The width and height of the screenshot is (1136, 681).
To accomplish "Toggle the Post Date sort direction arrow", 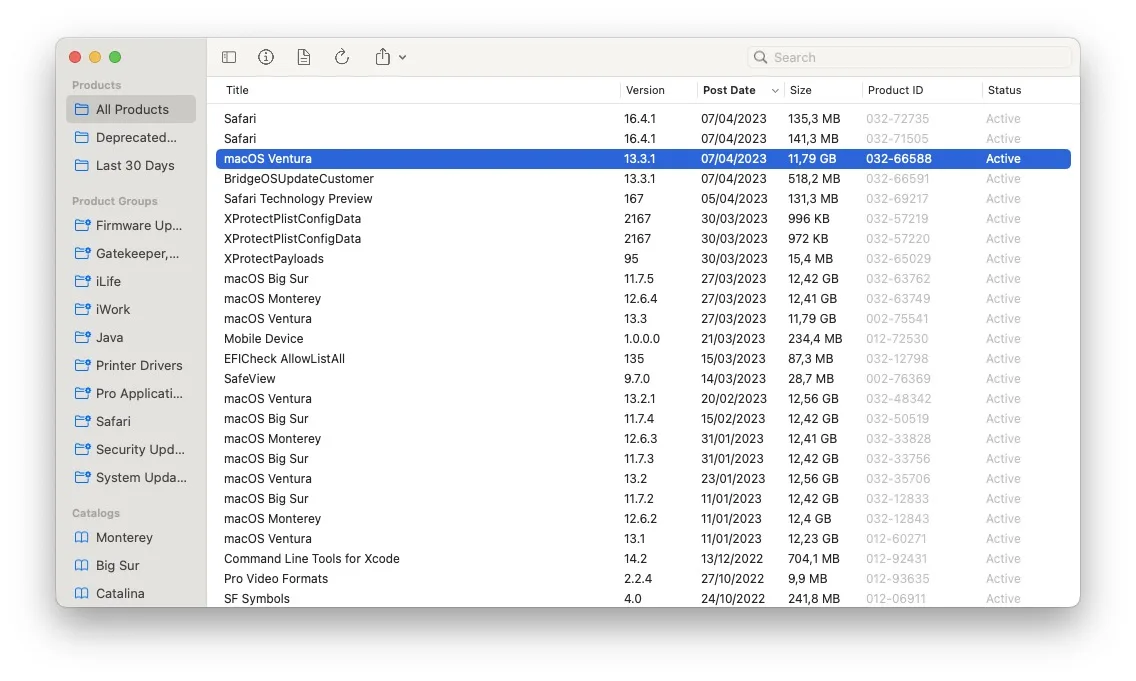I will click(774, 91).
